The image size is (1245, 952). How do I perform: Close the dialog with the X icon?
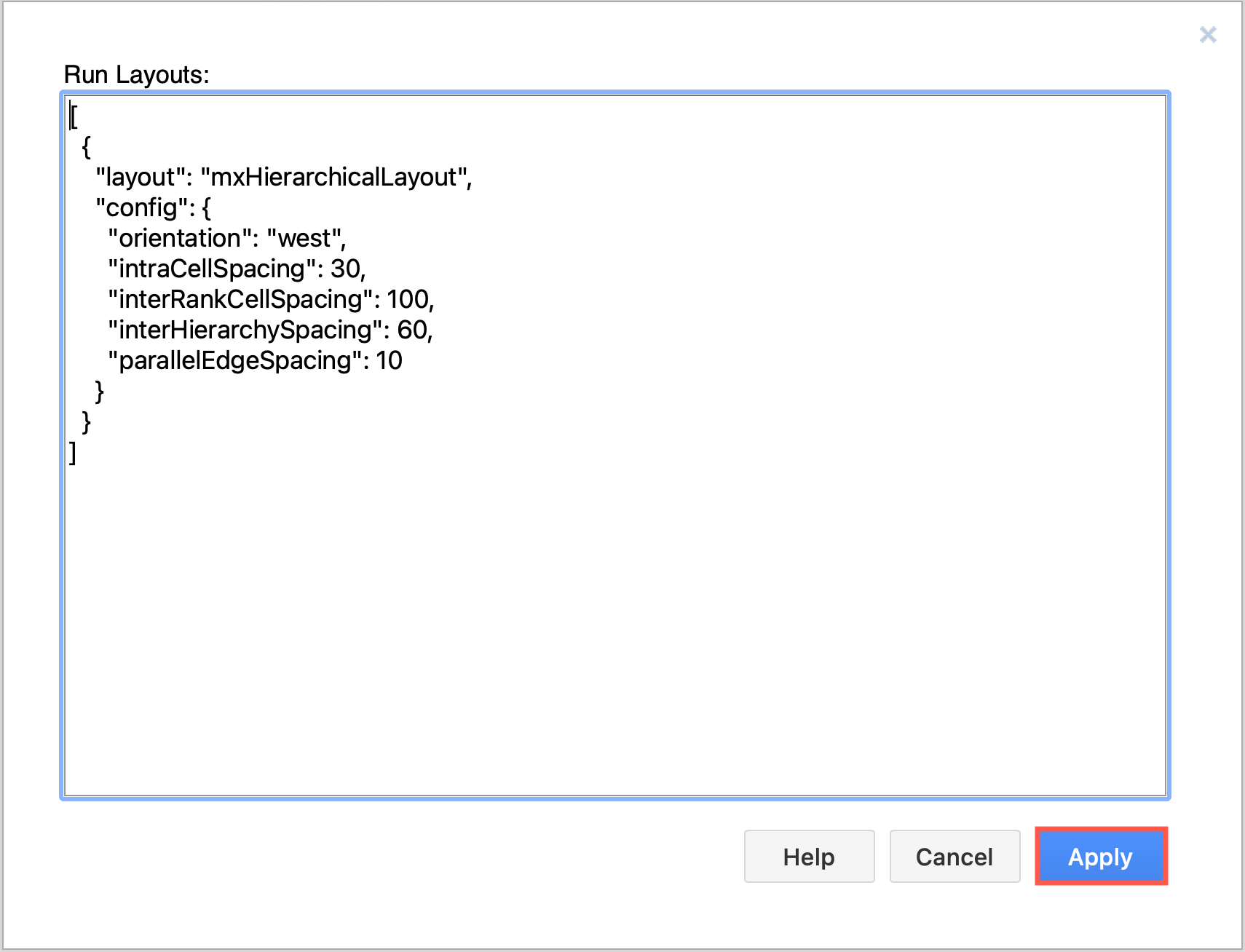click(1208, 34)
